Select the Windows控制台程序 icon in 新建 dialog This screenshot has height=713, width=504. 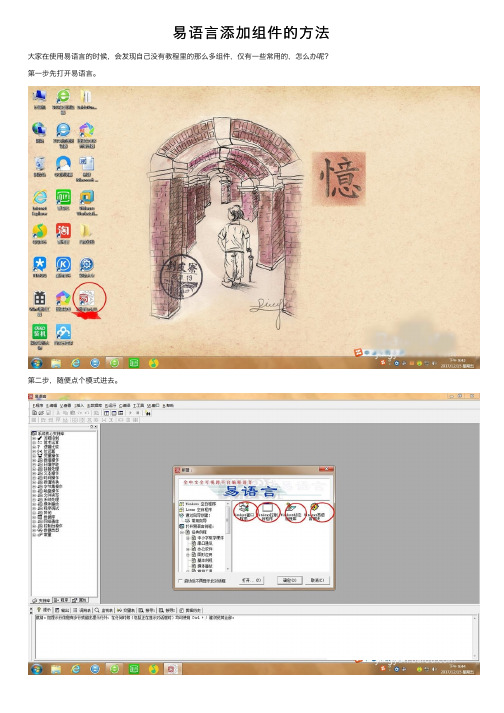[x=267, y=512]
